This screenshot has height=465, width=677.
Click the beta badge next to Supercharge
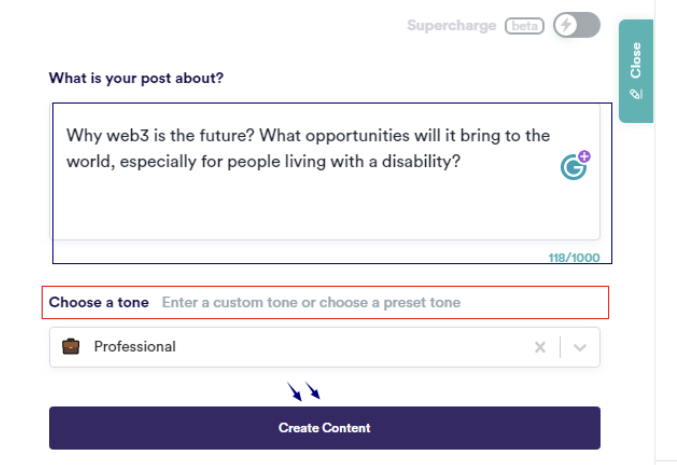(x=524, y=26)
